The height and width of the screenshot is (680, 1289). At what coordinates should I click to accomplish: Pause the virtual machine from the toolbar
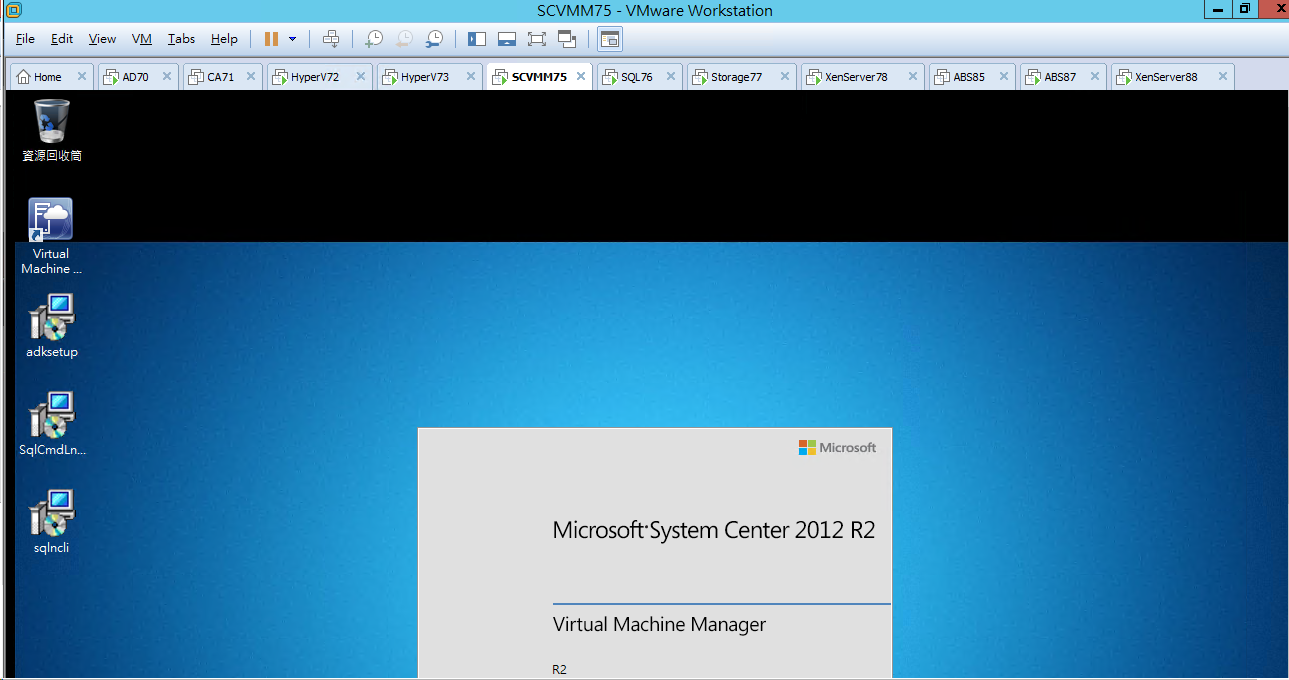[x=271, y=39]
